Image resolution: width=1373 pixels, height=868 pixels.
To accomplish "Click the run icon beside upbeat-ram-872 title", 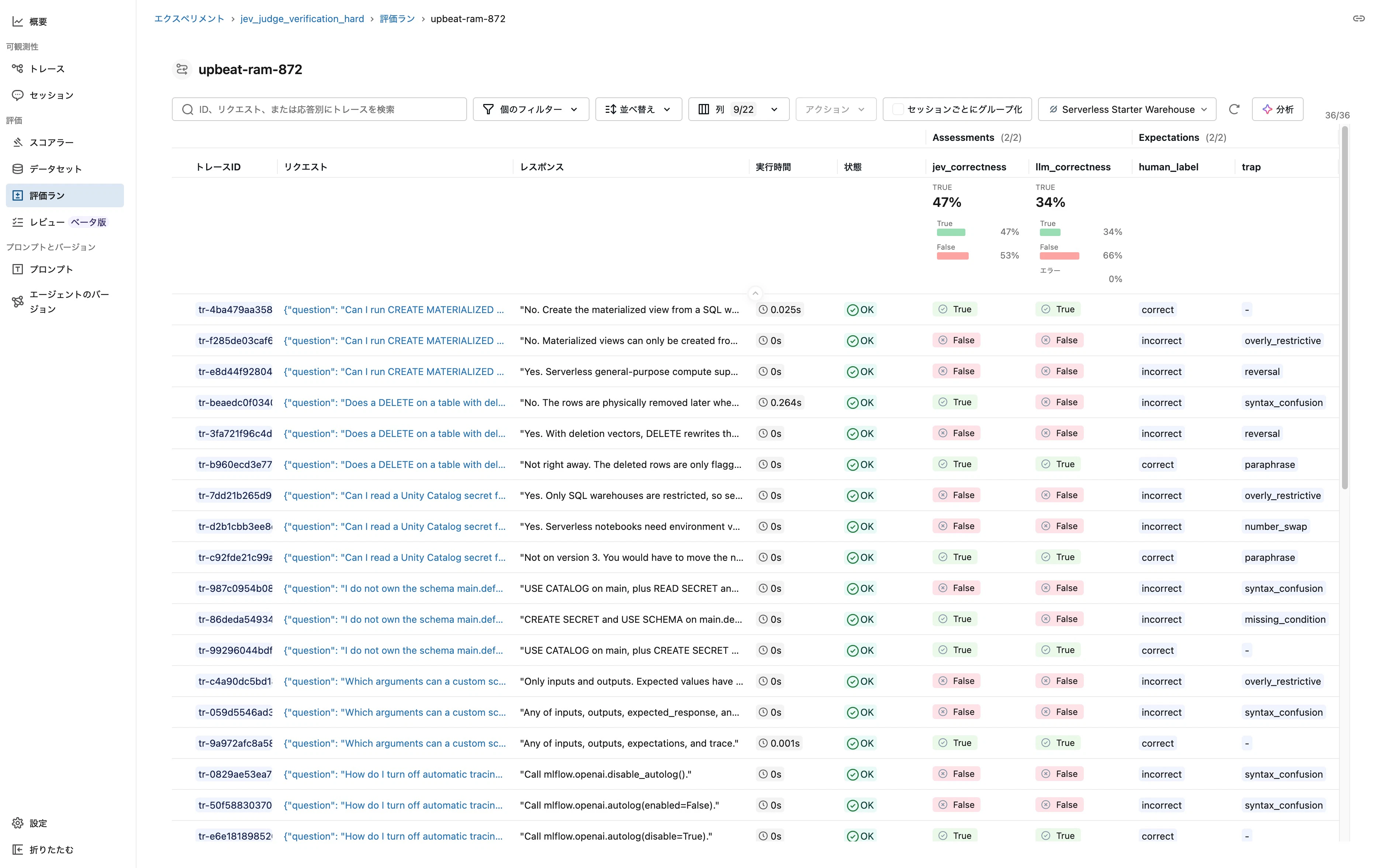I will [182, 70].
